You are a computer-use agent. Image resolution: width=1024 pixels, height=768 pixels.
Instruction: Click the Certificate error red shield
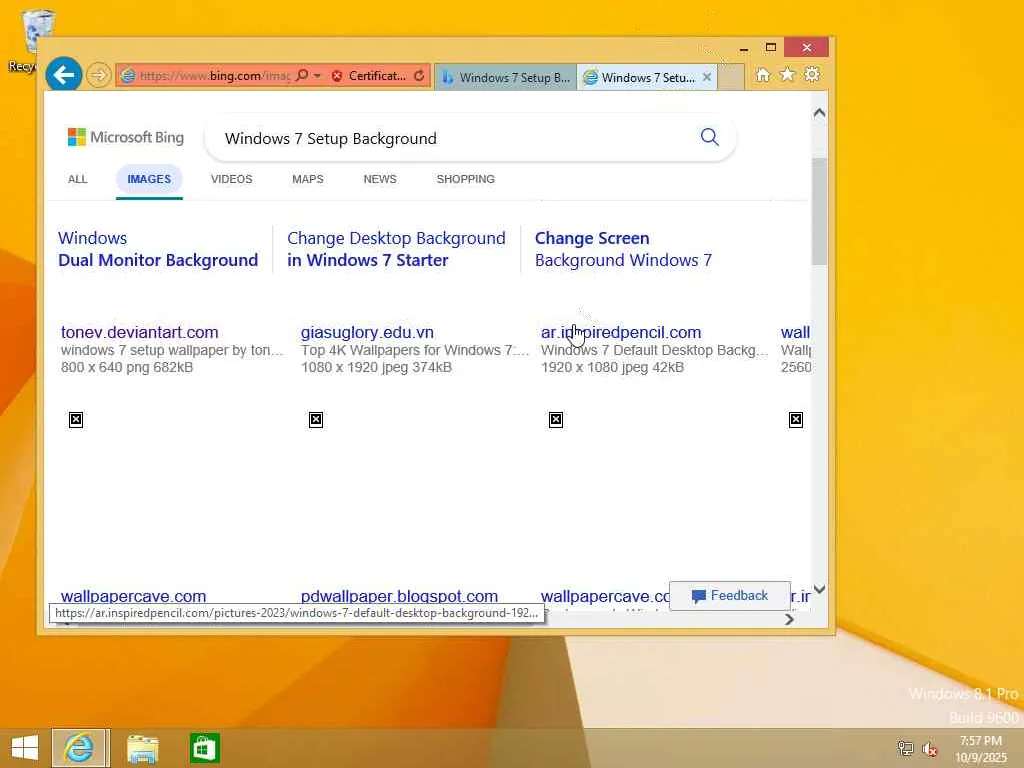coord(337,76)
